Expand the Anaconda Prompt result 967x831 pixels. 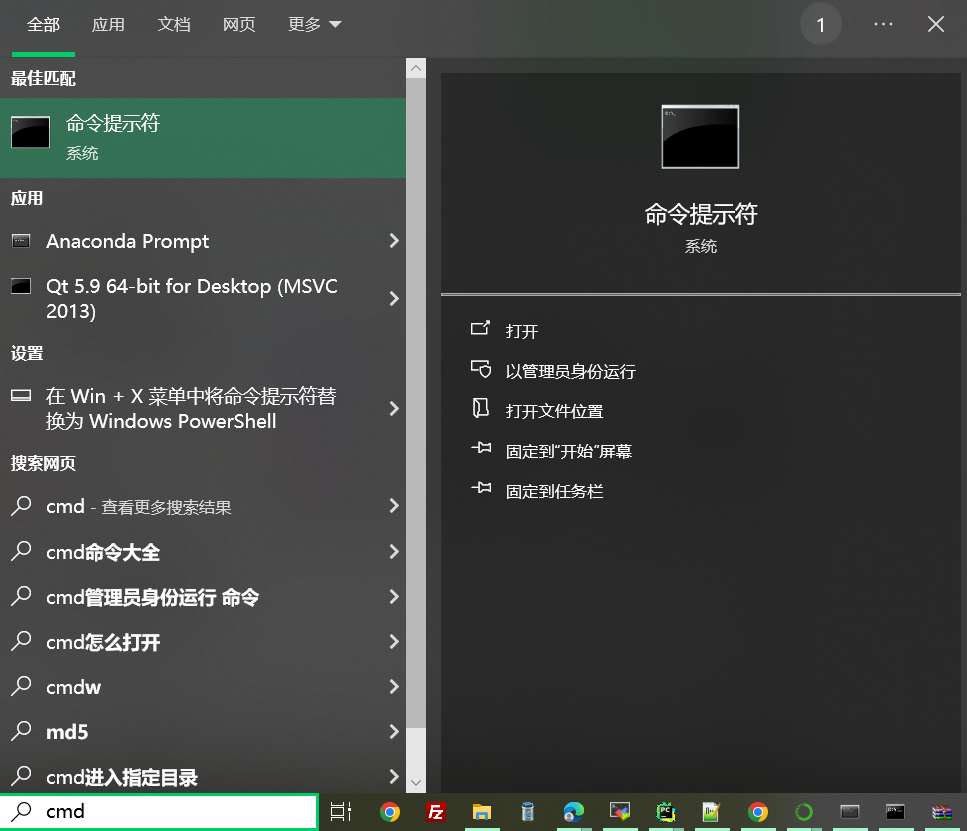[x=393, y=241]
